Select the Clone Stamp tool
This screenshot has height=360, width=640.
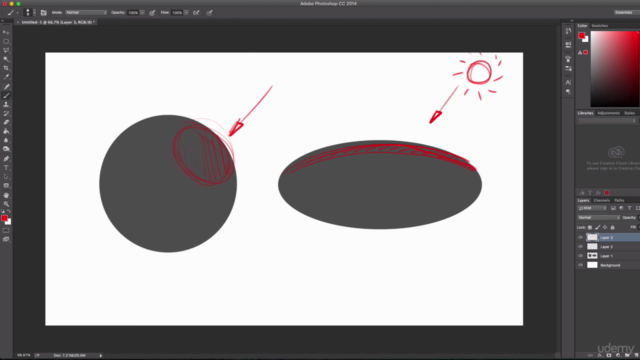pyautogui.click(x=6, y=104)
